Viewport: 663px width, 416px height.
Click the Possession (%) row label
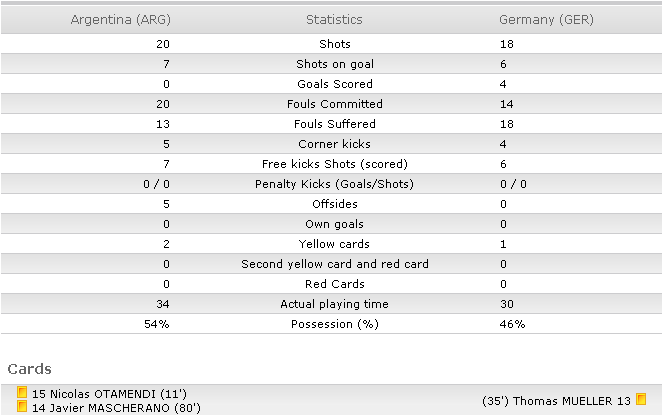click(335, 324)
